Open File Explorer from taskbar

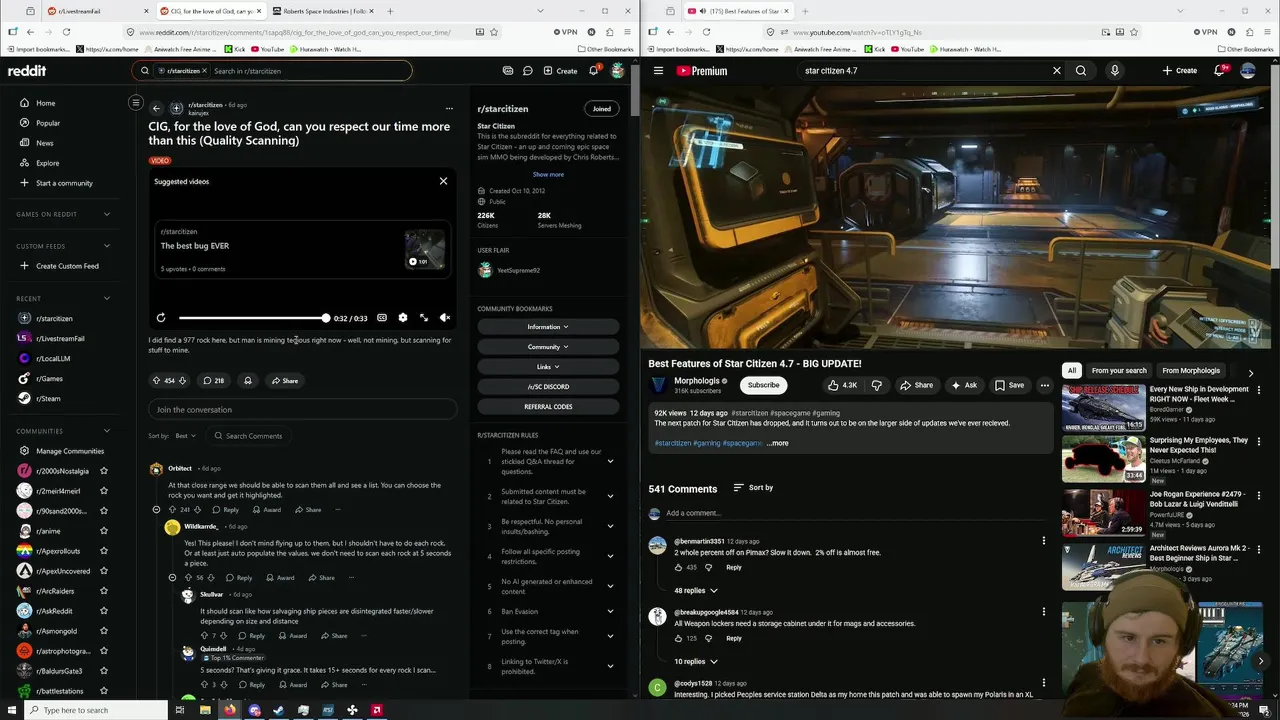click(x=205, y=710)
